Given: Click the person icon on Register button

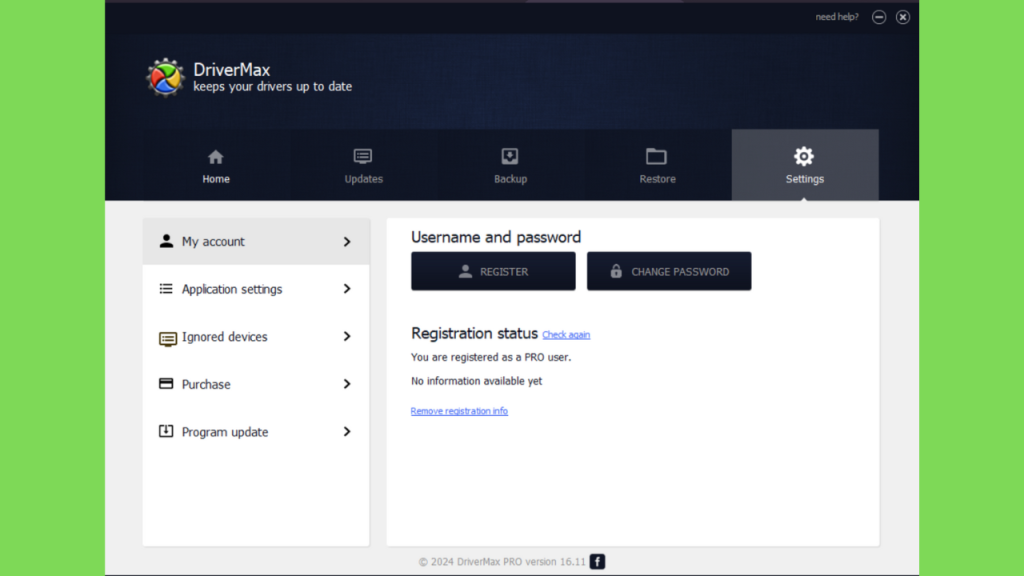Looking at the screenshot, I should [x=465, y=271].
